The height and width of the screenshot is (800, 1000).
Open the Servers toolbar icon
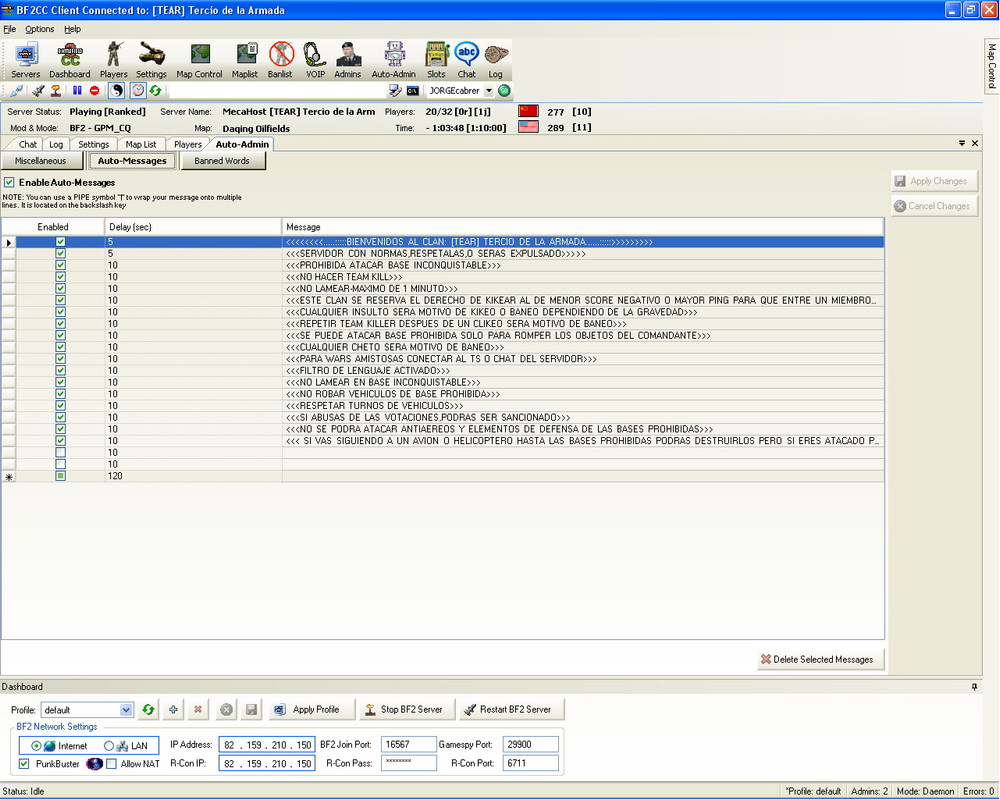(26, 60)
